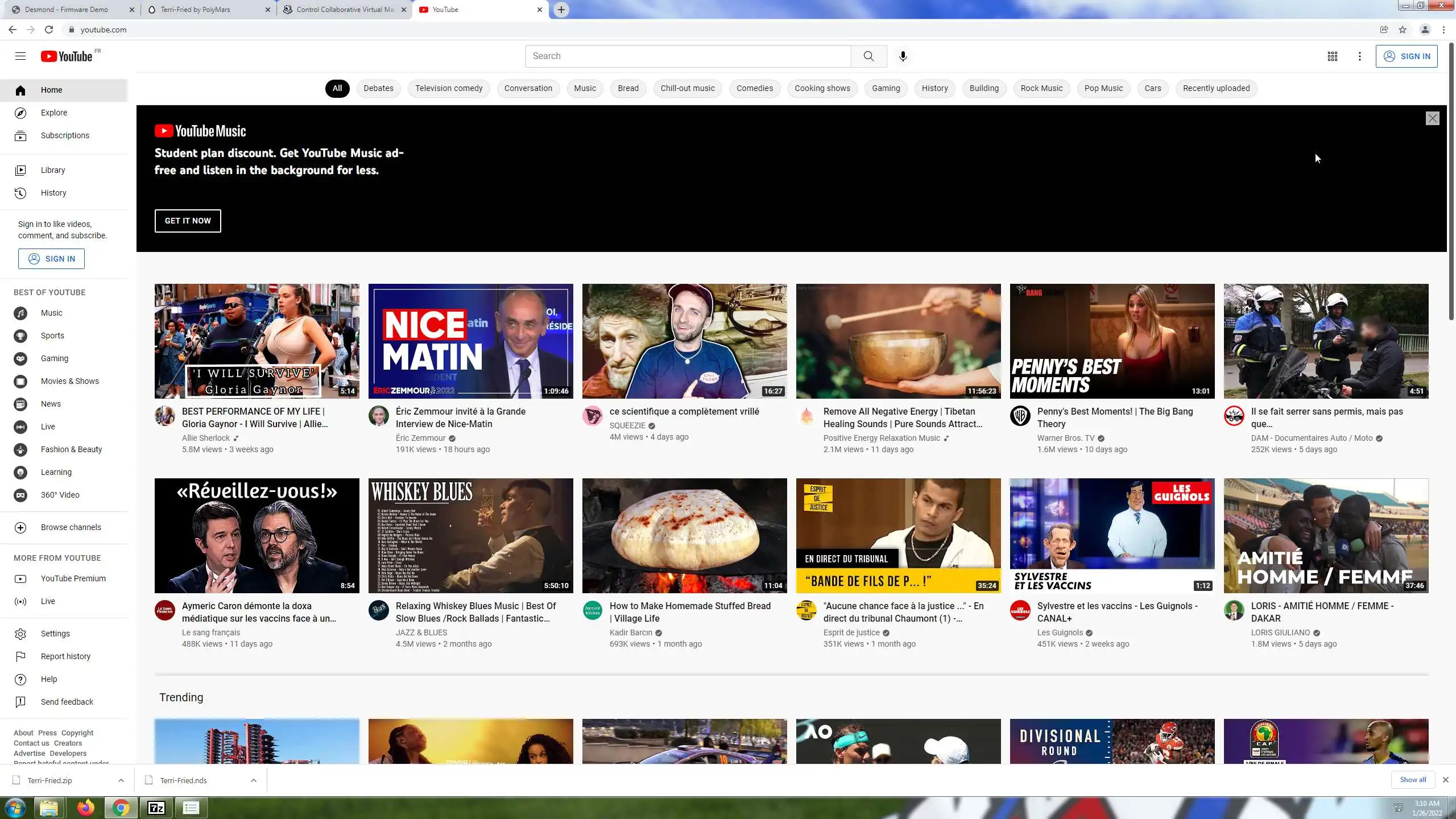Toggle the hamburger guide menu
1456x819 pixels.
[x=20, y=56]
